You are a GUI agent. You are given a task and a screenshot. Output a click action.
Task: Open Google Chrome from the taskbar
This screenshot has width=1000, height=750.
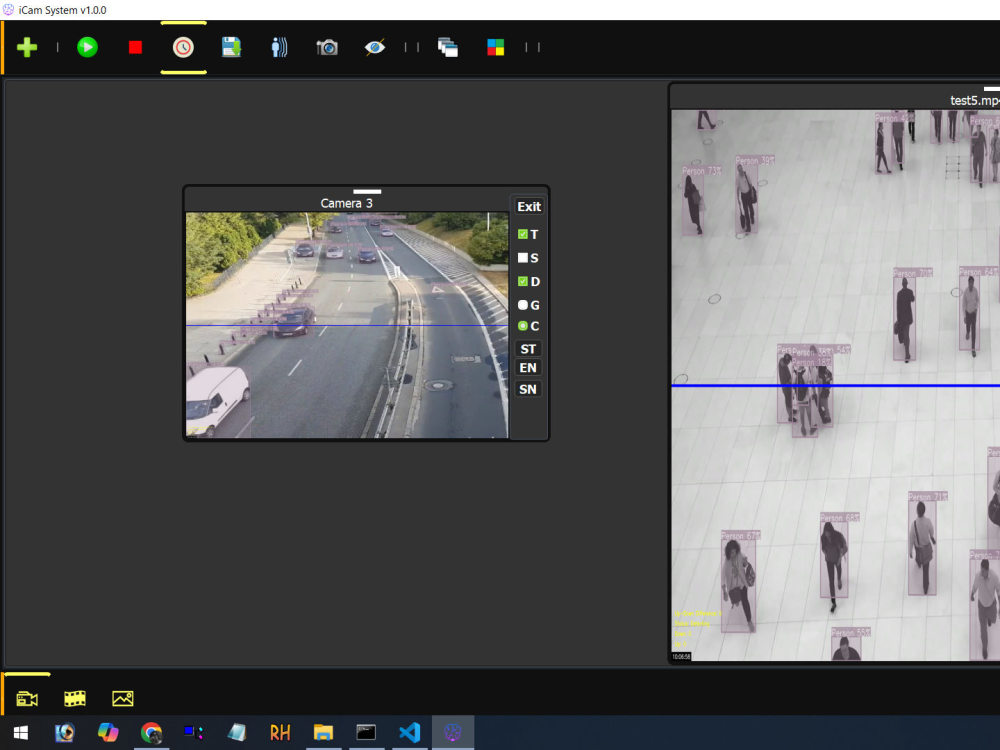[x=151, y=733]
